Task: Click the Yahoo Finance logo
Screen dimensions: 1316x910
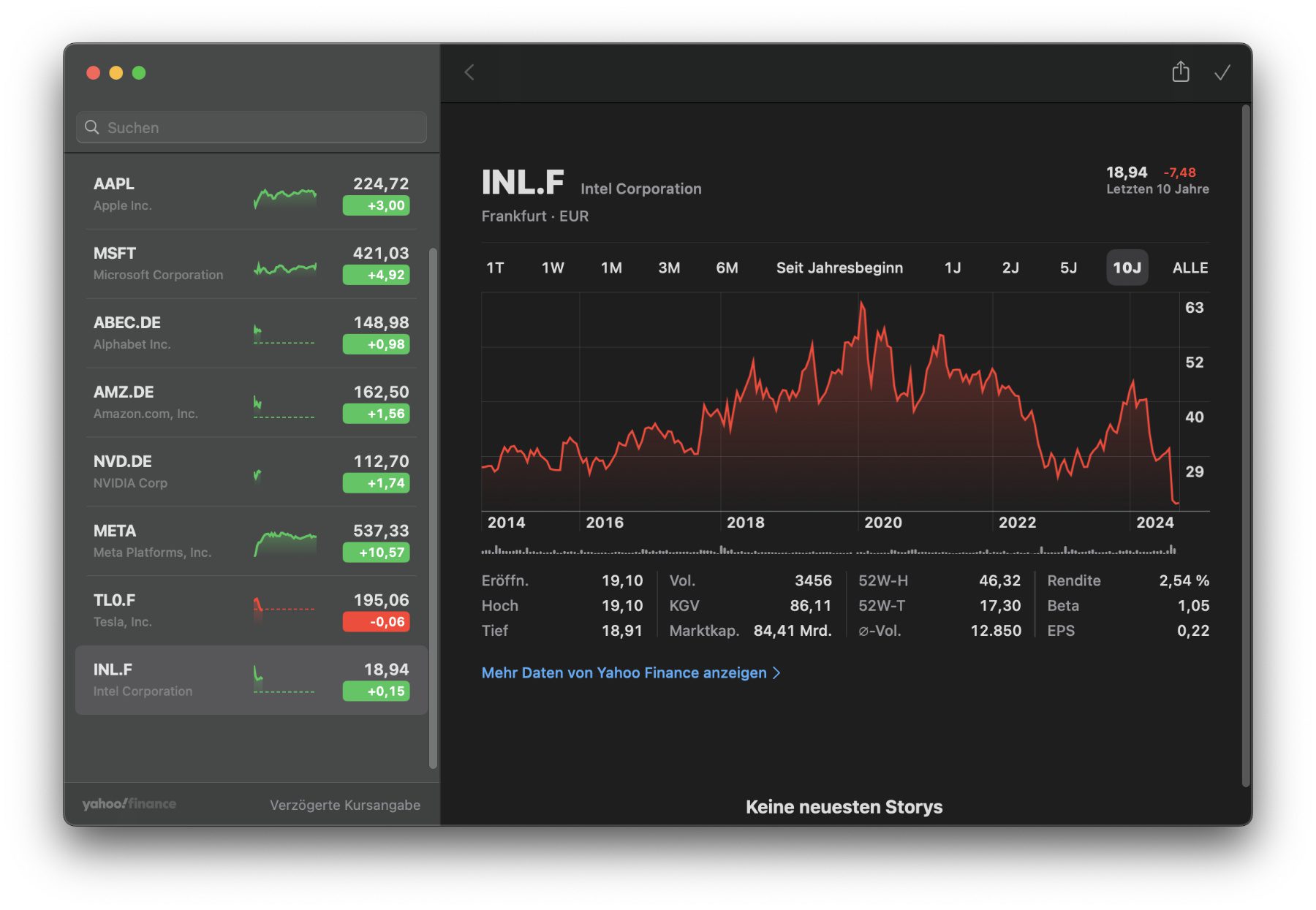Action: [129, 804]
